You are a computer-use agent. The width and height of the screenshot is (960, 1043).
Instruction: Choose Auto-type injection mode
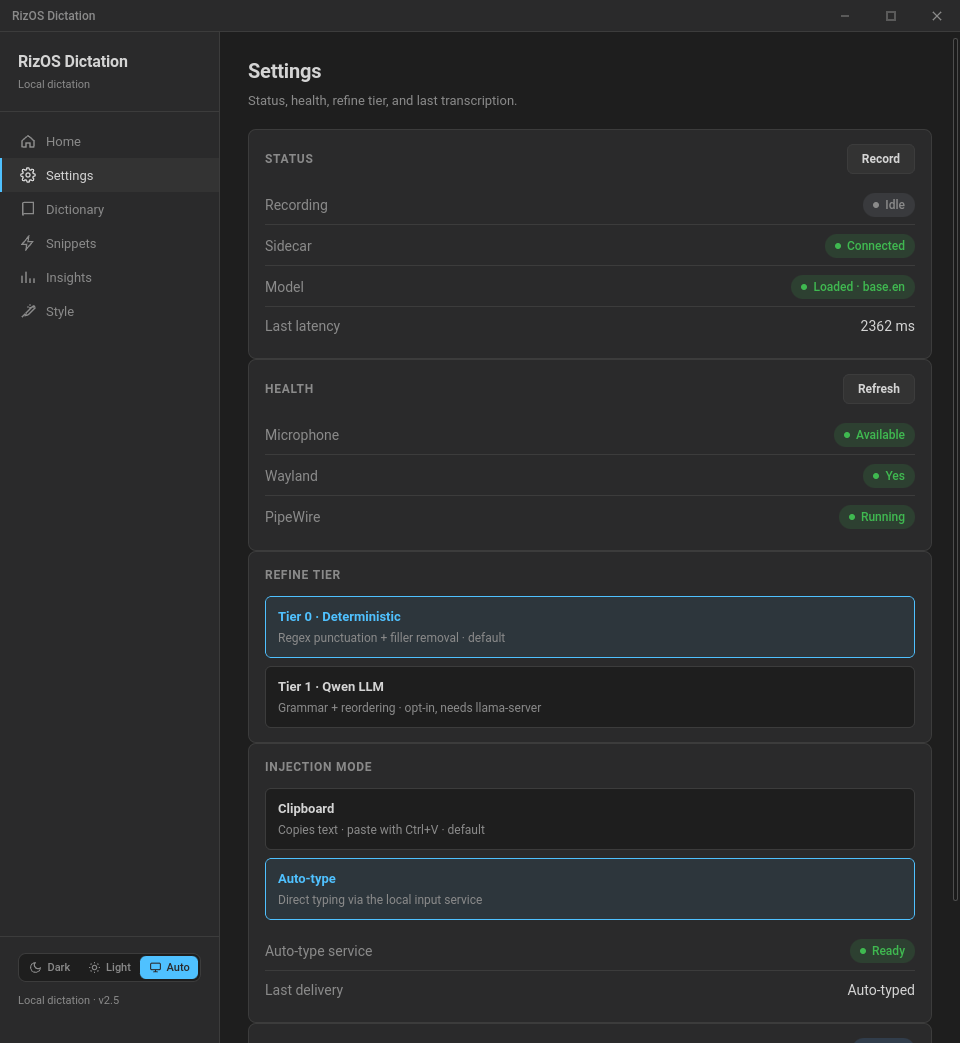(x=589, y=889)
